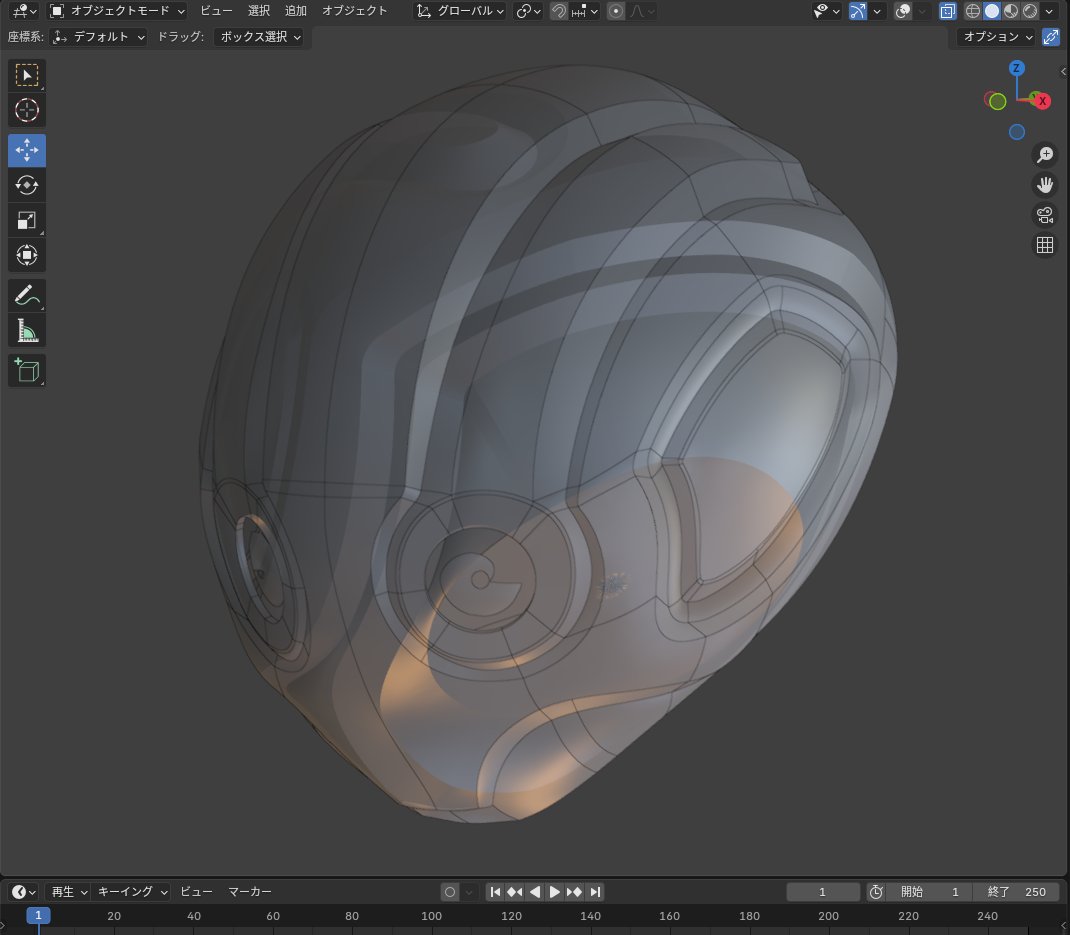
Task: Open the キーイング menu
Action: point(132,891)
